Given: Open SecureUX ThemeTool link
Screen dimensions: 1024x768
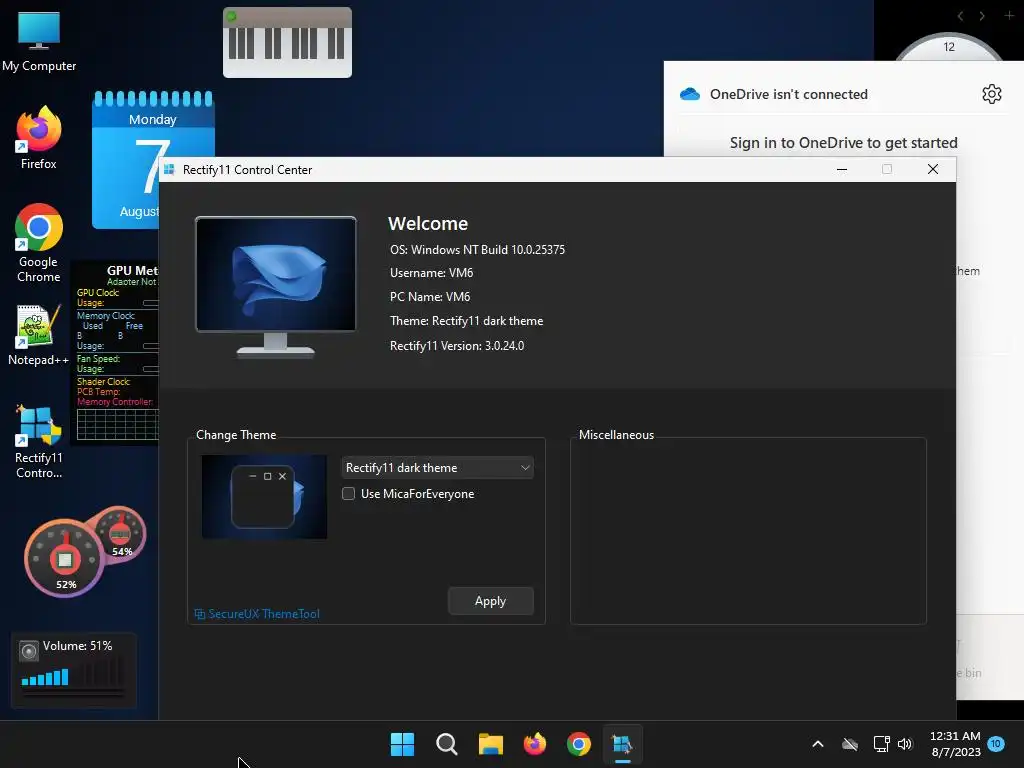Looking at the screenshot, I should 257,614.
